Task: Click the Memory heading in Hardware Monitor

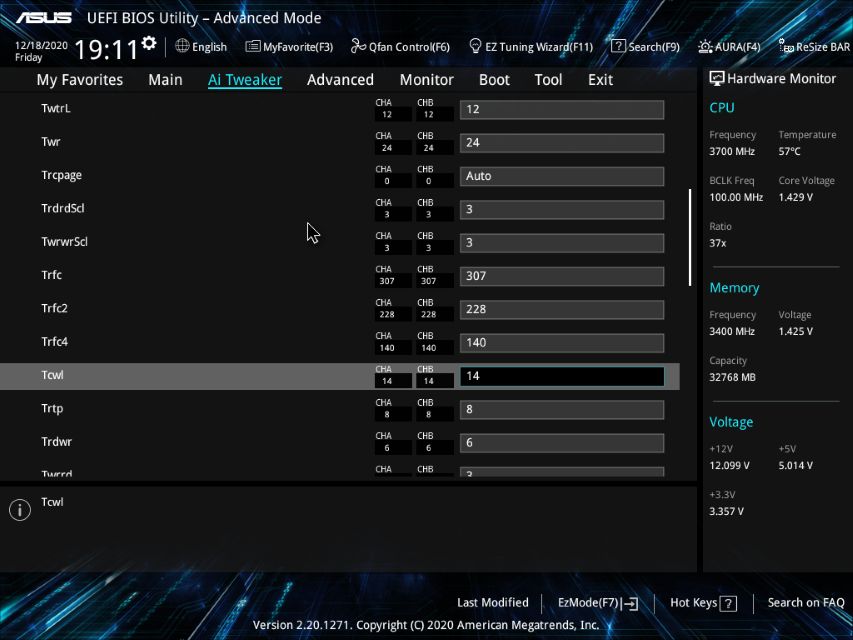Action: pos(734,288)
